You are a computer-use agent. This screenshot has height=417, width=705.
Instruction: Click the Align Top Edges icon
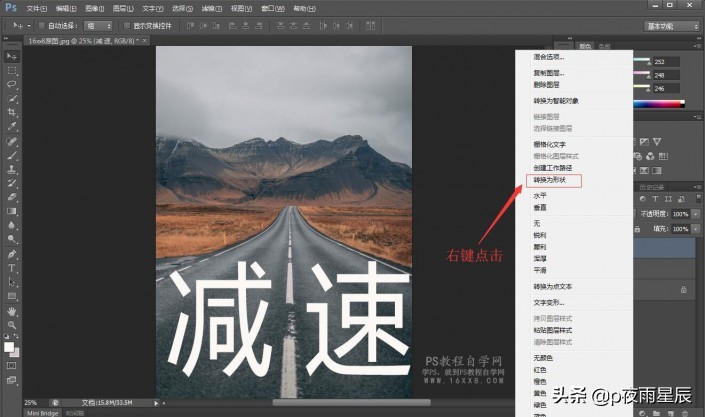click(x=190, y=26)
